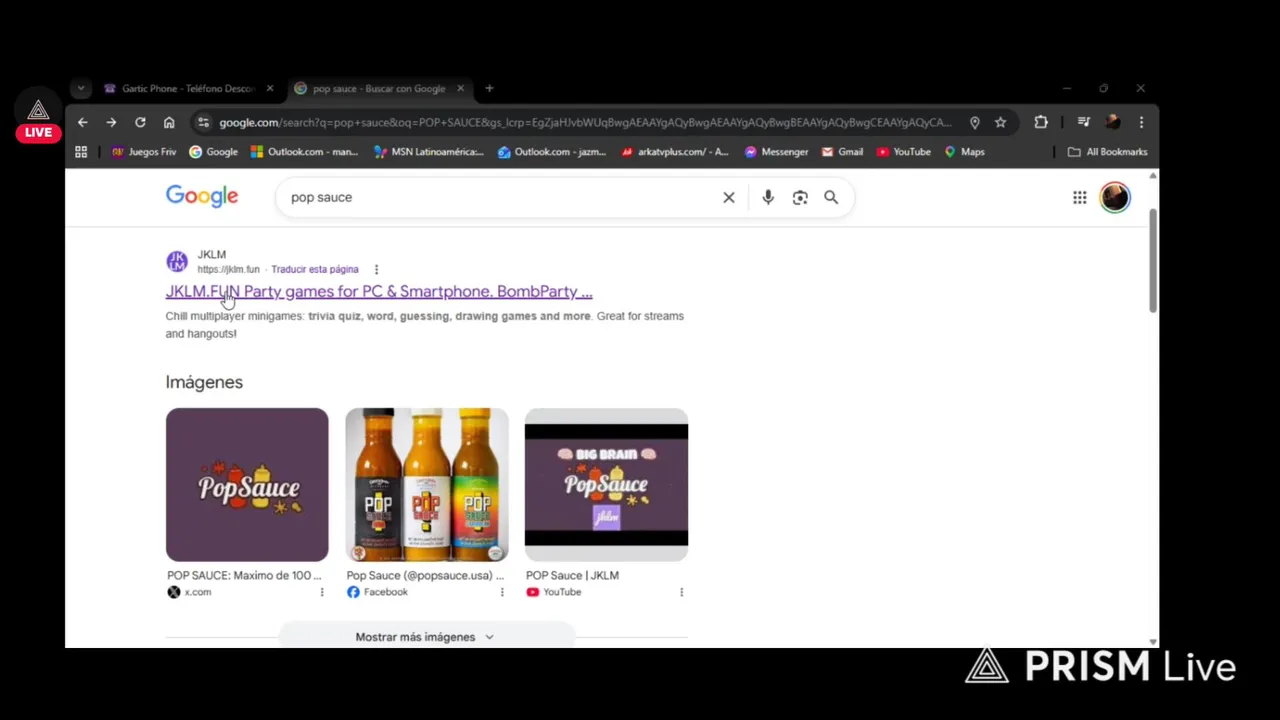Click the page vertical scrollbar

click(x=1153, y=260)
